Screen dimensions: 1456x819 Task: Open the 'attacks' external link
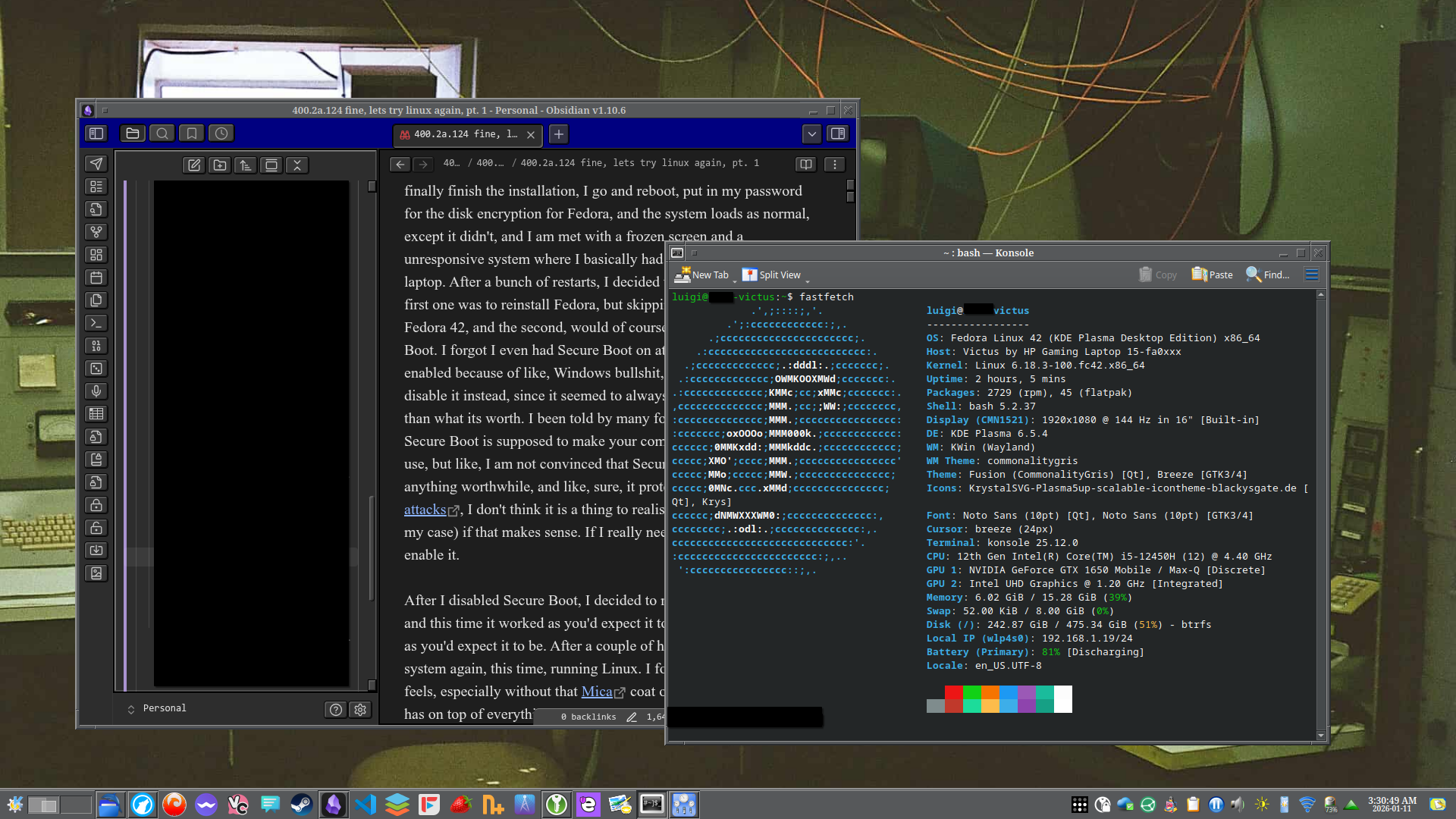point(425,510)
